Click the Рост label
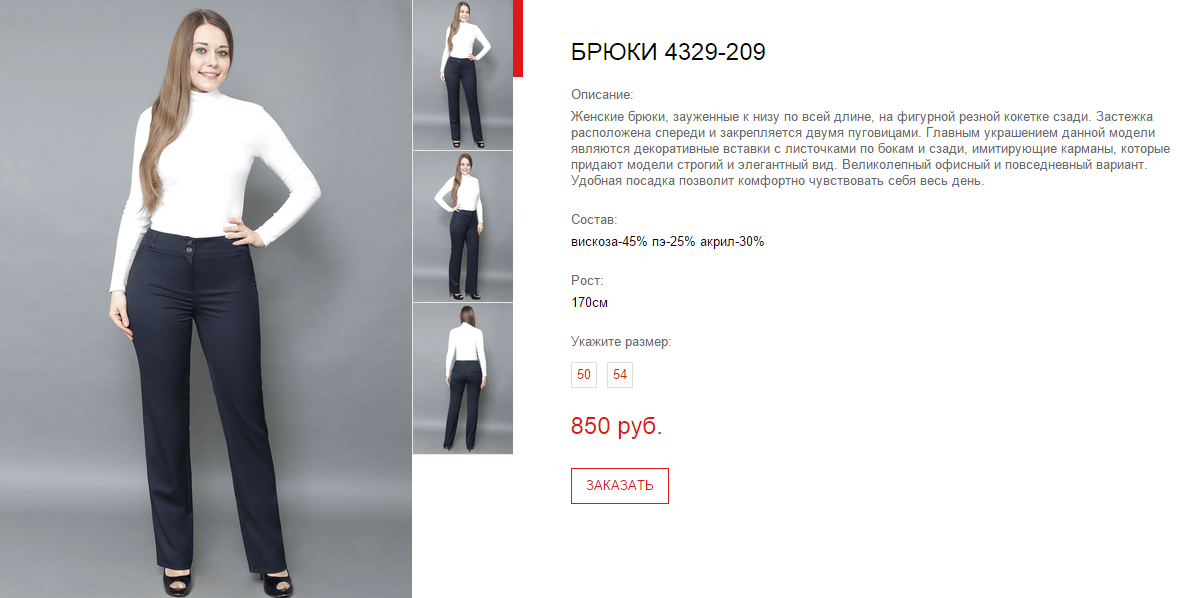Screen dimensions: 1190x598 (587, 281)
